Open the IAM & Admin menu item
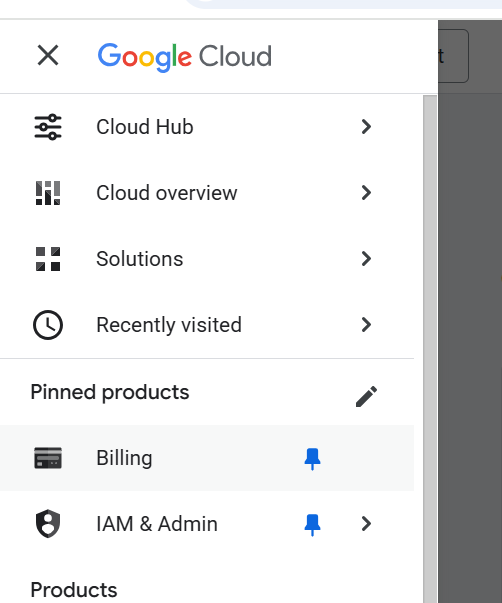 pos(207,524)
